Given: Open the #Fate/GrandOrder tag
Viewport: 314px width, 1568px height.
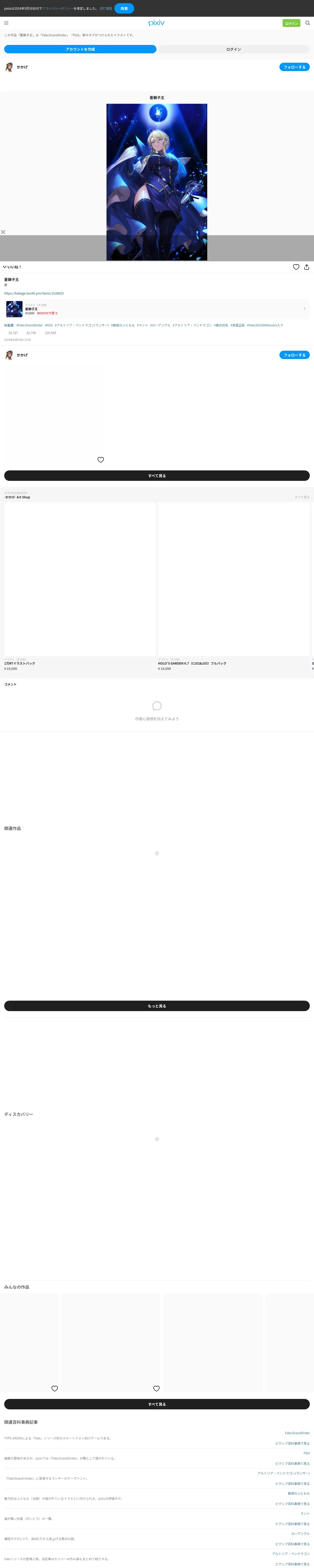Looking at the screenshot, I should coord(30,325).
